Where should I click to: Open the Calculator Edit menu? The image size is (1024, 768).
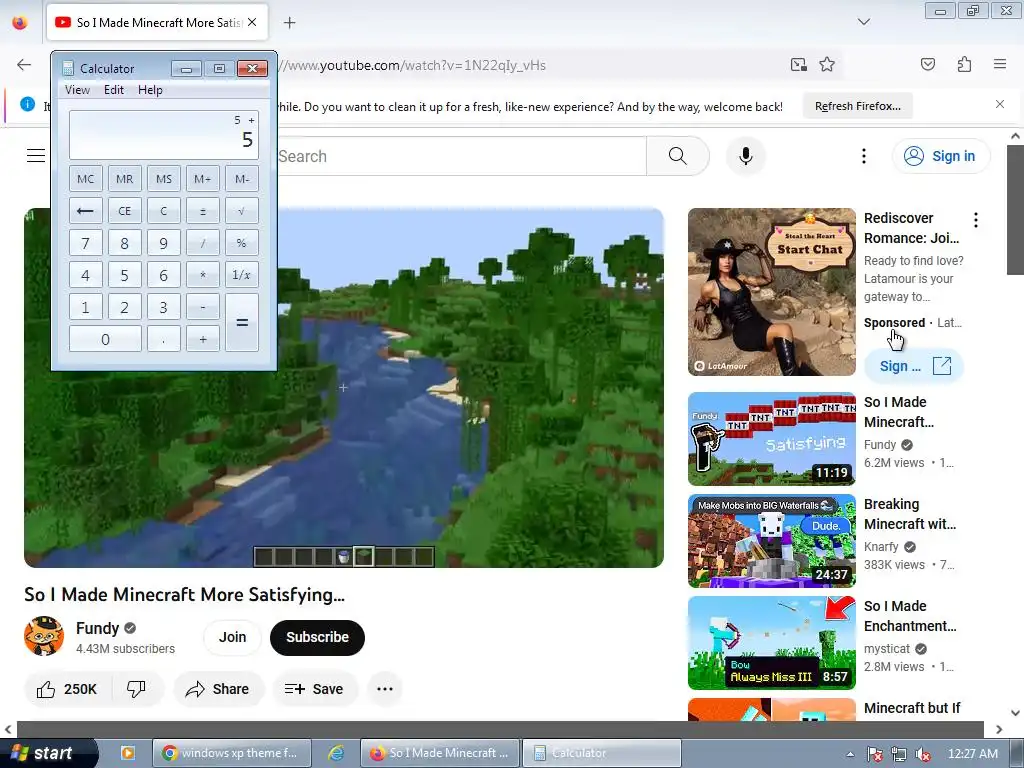(x=114, y=90)
